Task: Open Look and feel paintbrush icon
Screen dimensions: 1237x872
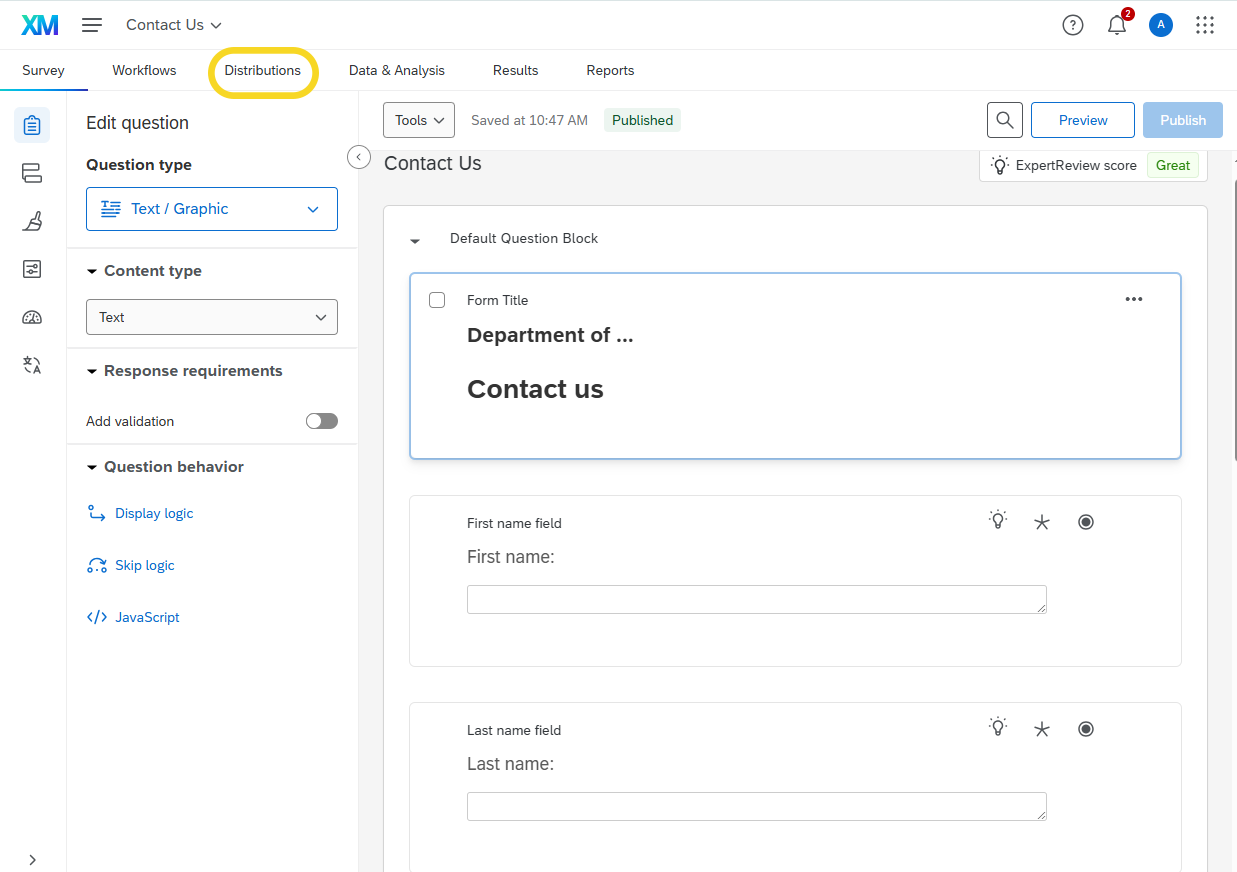Action: tap(32, 221)
